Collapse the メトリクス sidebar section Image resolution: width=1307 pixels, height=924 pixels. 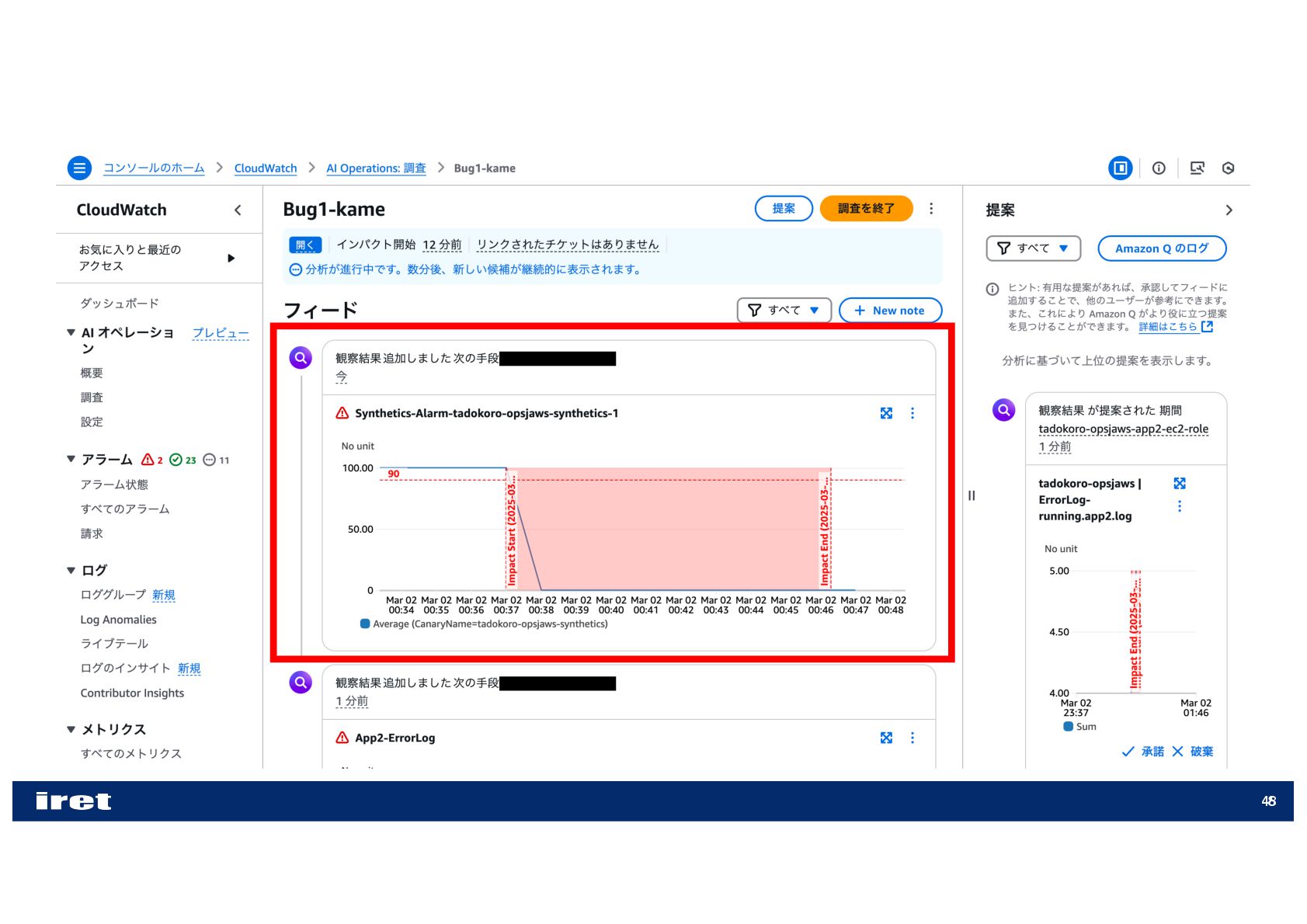coord(71,729)
